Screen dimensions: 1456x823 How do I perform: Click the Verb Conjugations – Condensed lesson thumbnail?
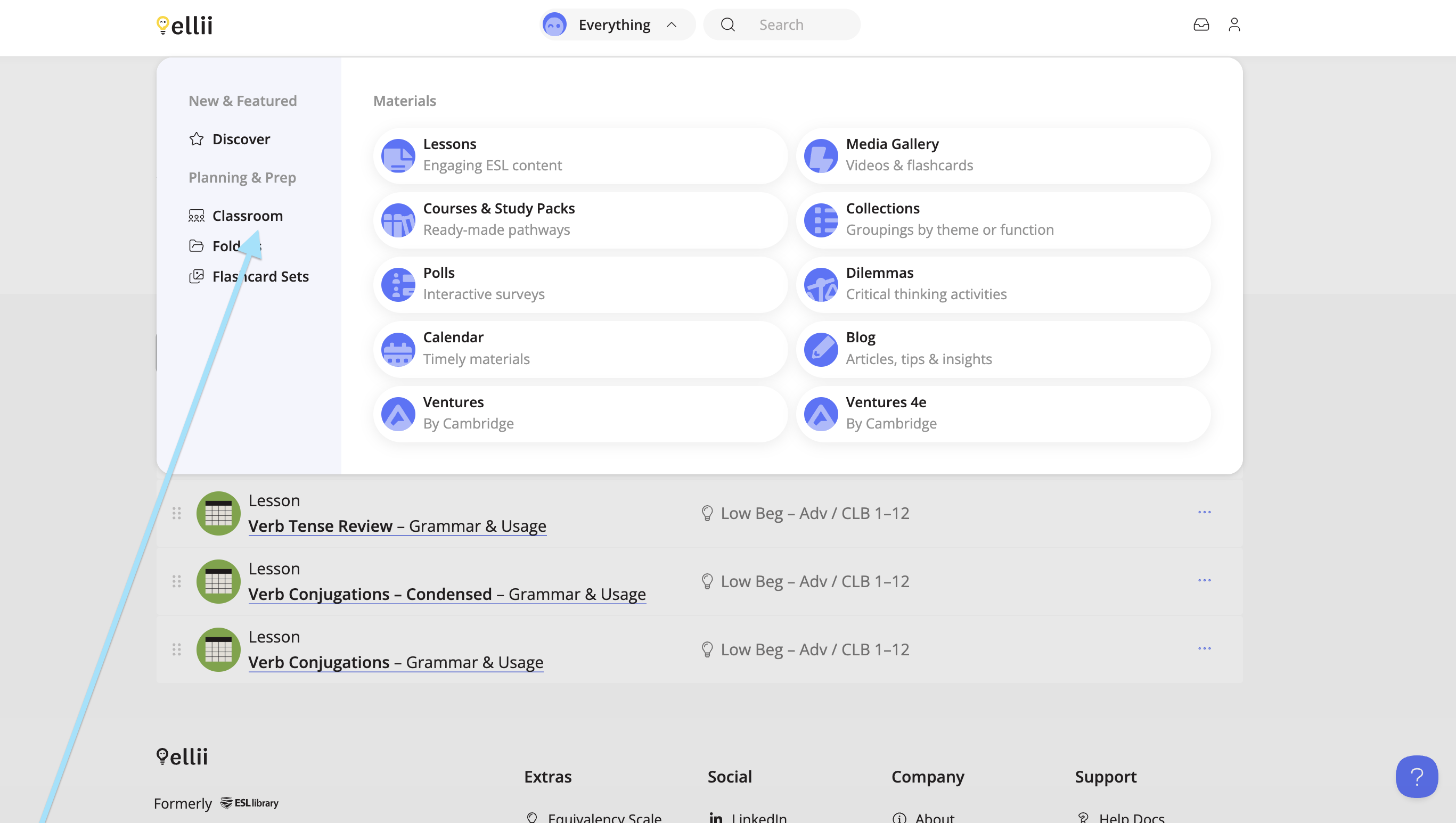[218, 582]
